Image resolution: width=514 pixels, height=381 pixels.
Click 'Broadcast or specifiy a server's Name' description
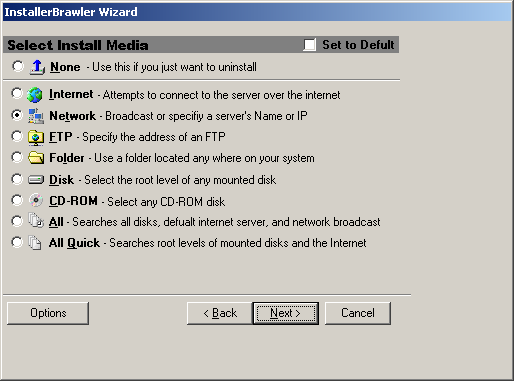pyautogui.click(x=206, y=116)
